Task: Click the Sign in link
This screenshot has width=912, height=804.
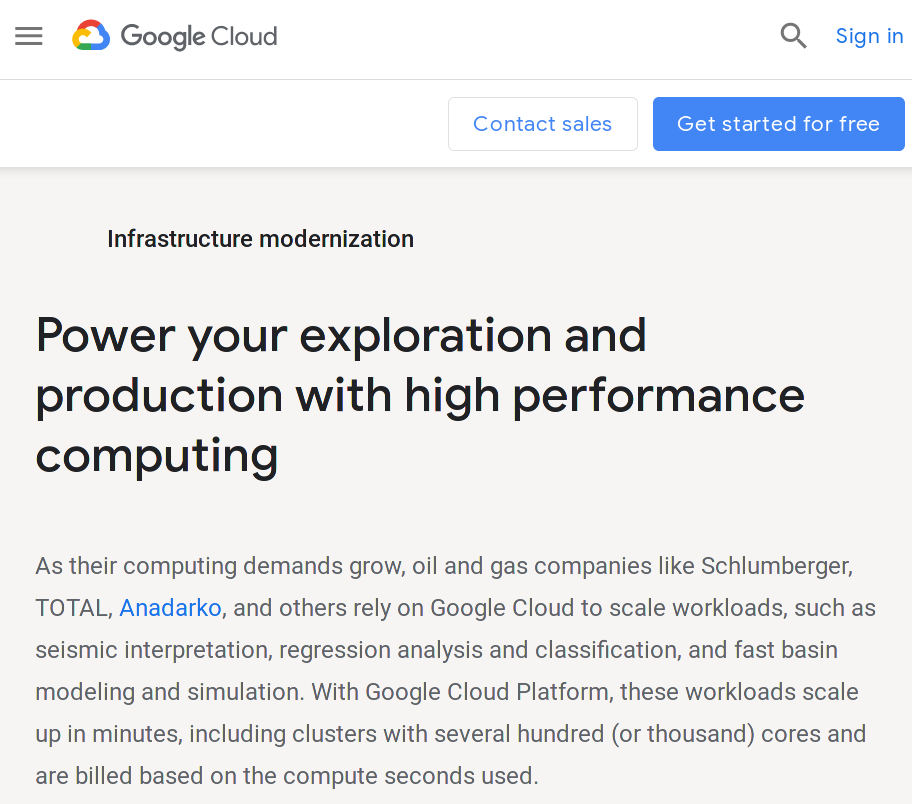Action: [869, 37]
